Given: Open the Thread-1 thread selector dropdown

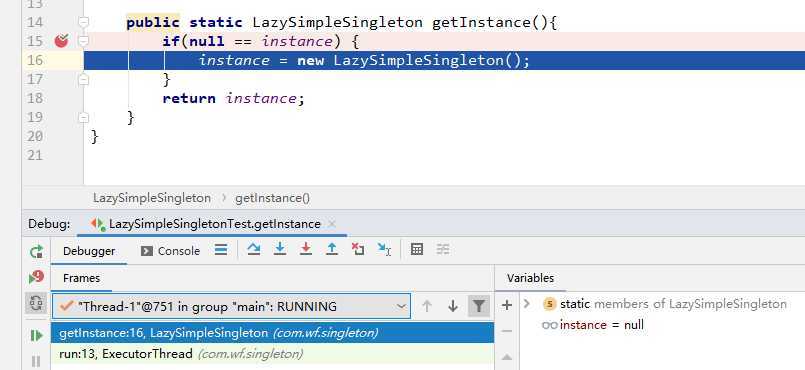Looking at the screenshot, I should click(x=232, y=306).
